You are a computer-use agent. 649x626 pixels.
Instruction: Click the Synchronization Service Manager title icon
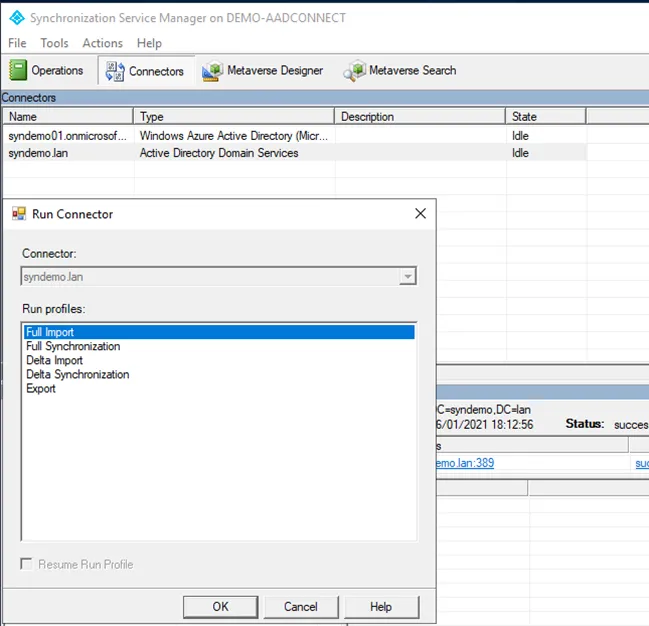pos(15,17)
